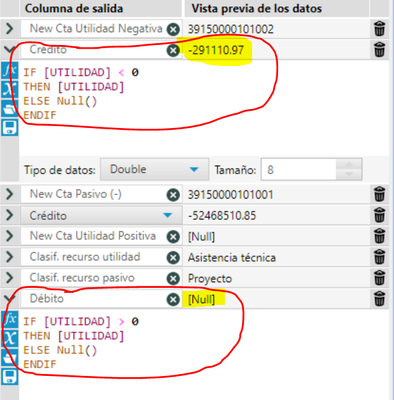The height and width of the screenshot is (400, 394).
Task: Select the Proyecto preview value
Action: [x=210, y=279]
